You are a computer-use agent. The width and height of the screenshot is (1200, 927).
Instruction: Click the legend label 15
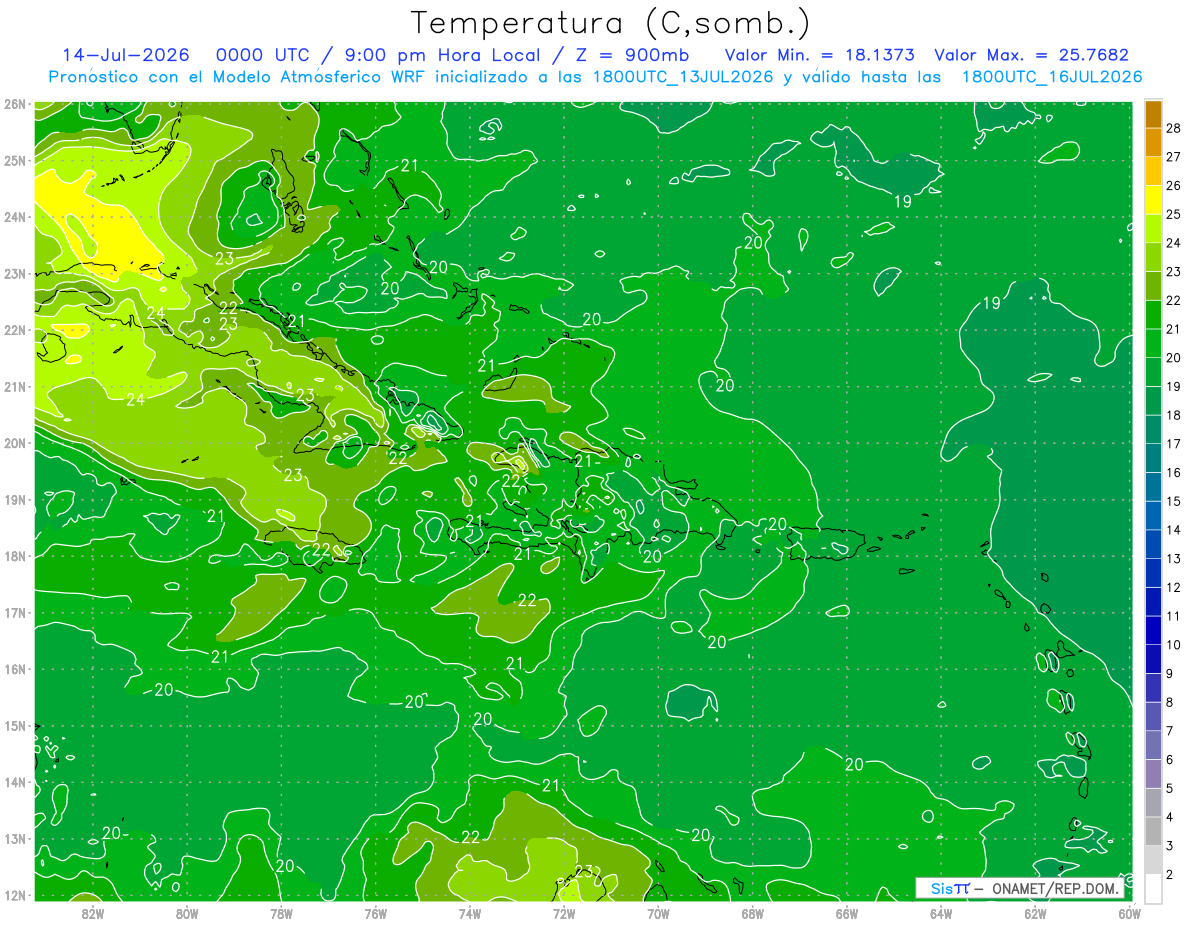[1174, 501]
